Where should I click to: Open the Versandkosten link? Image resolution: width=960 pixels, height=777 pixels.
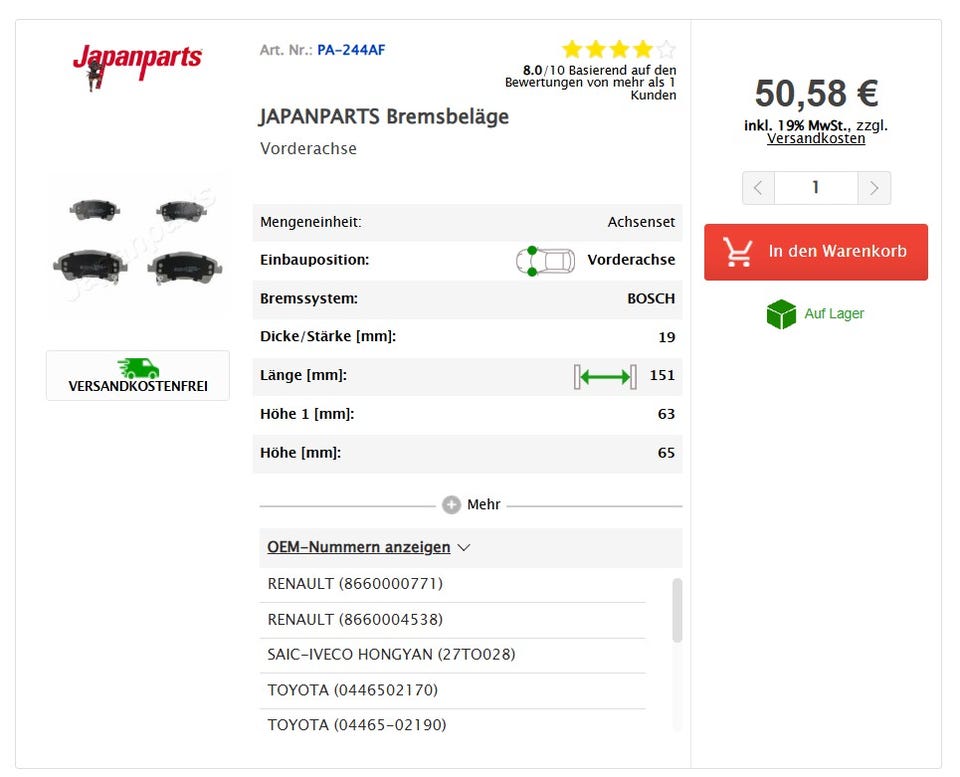coord(816,138)
